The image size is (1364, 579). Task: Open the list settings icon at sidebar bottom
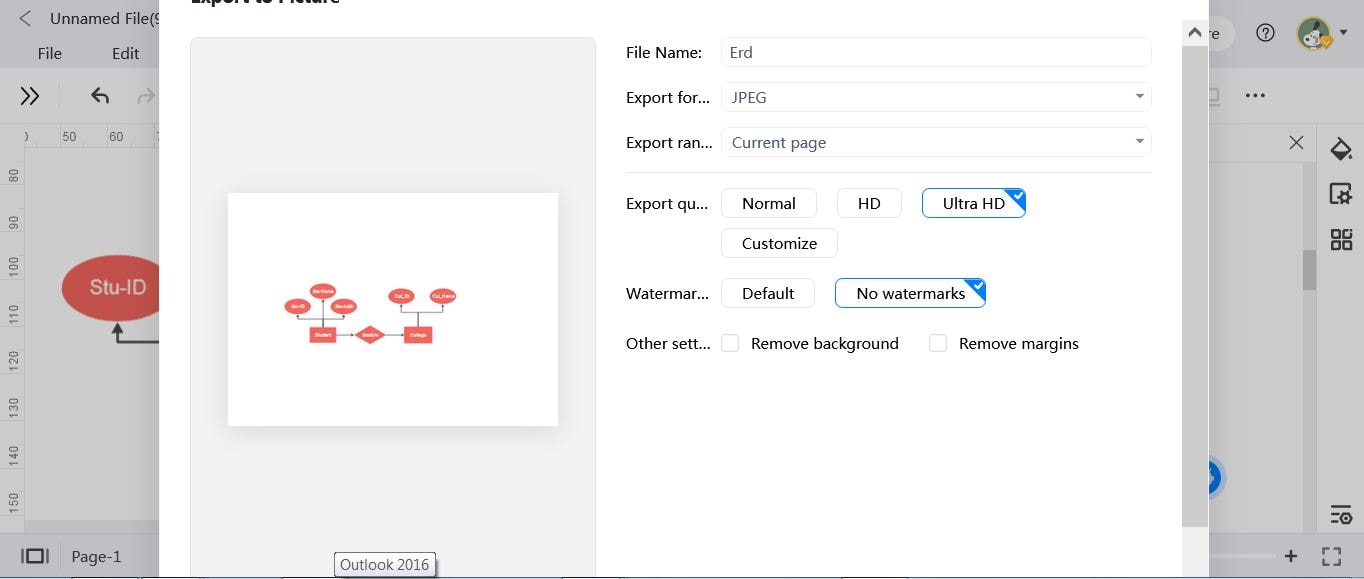[1341, 515]
